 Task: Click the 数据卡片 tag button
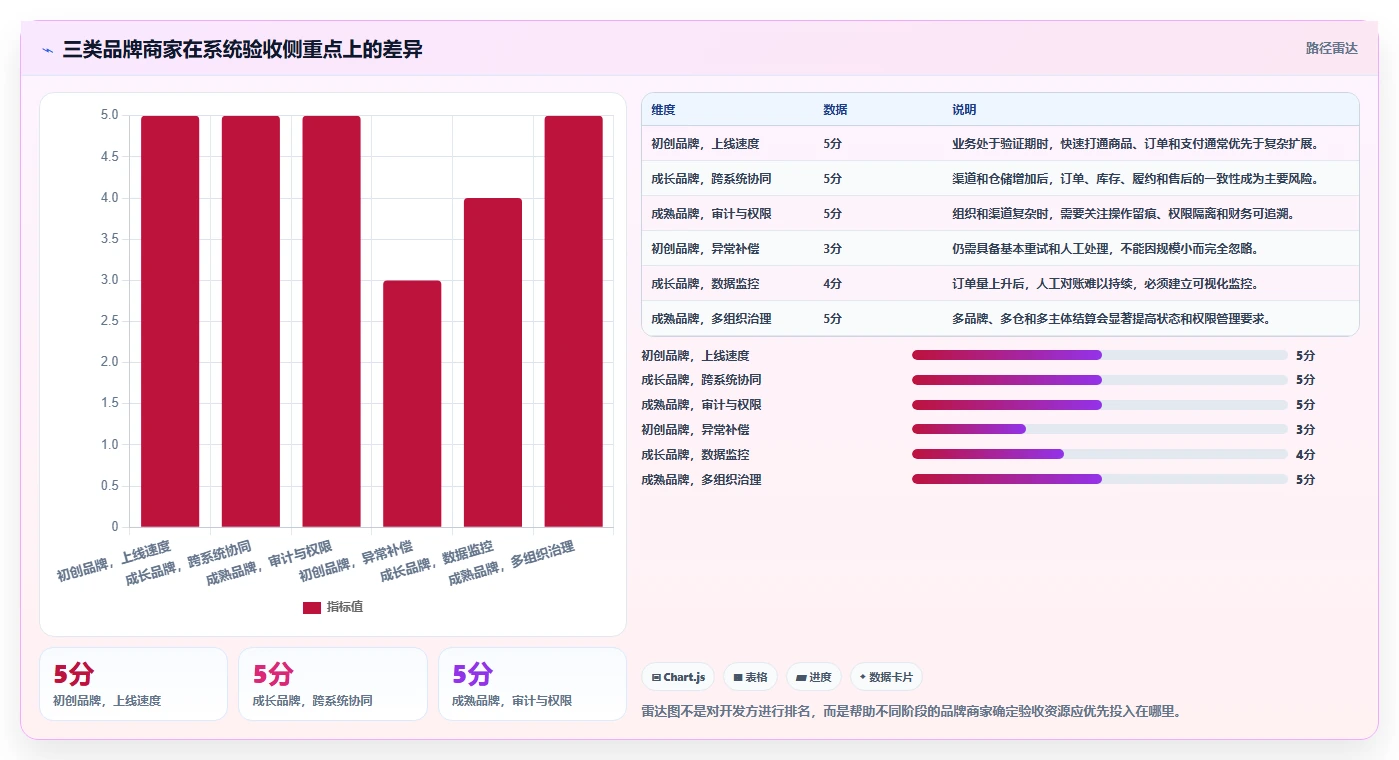(x=886, y=677)
